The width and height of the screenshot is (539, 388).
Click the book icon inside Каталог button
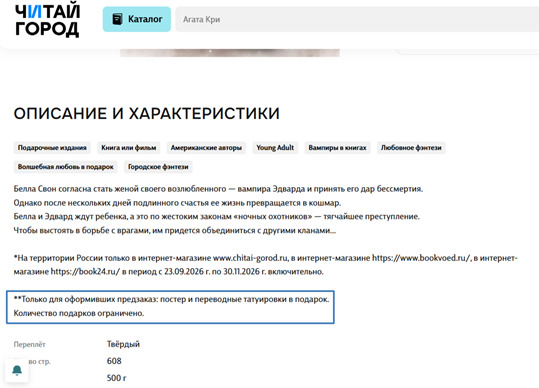pyautogui.click(x=118, y=19)
